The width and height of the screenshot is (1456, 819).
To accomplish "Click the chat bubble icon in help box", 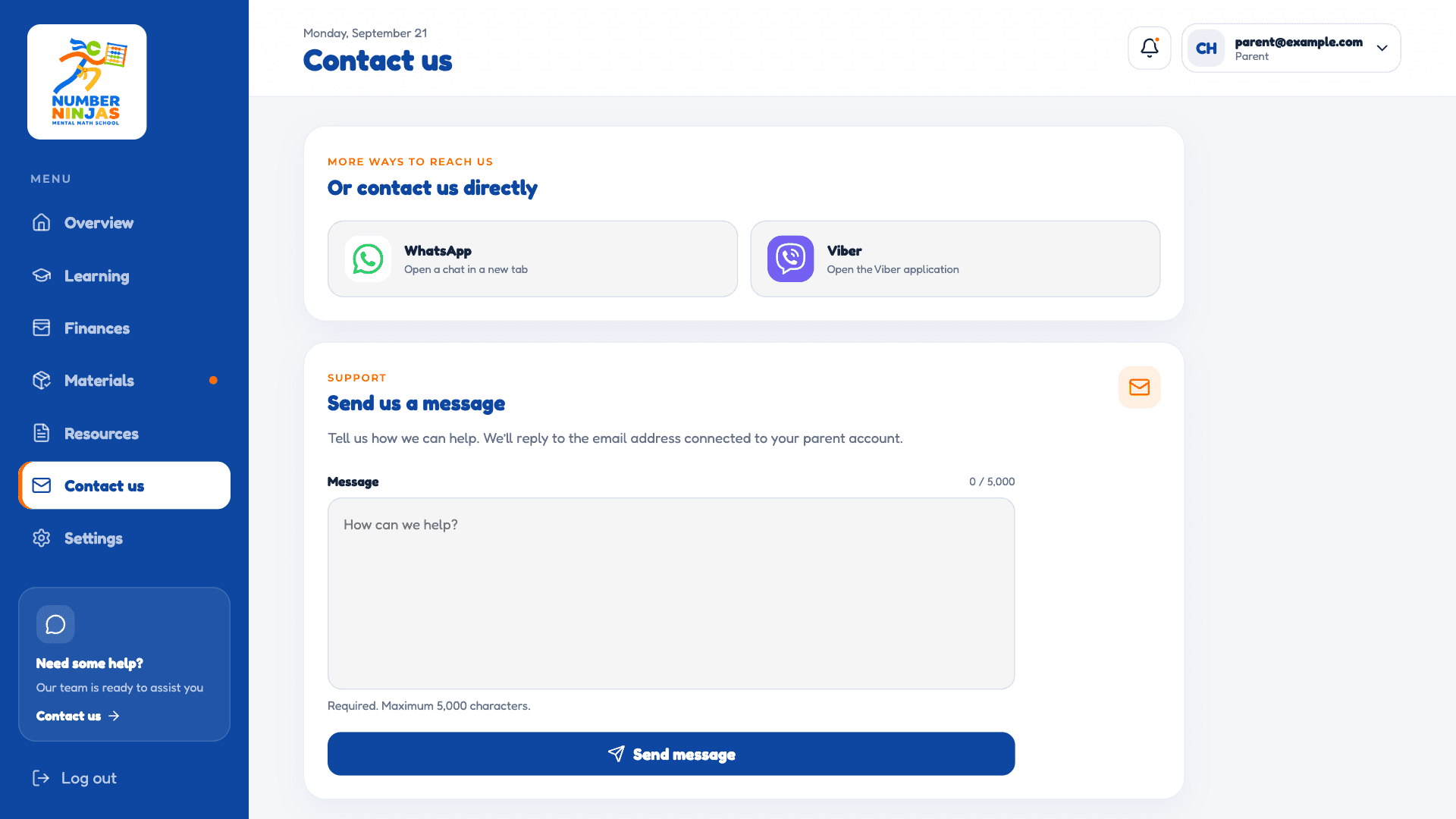I will coord(55,624).
